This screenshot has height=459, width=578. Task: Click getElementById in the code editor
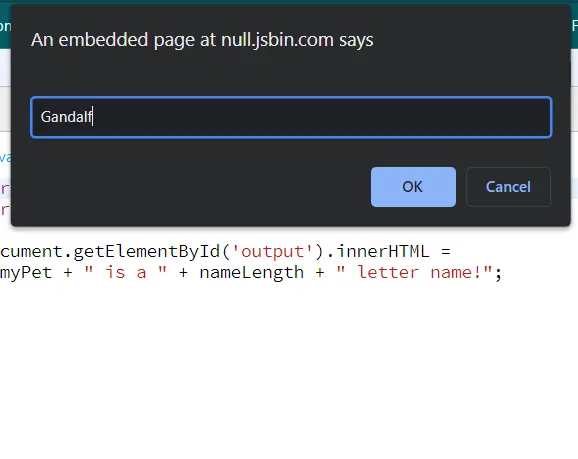click(x=147, y=251)
